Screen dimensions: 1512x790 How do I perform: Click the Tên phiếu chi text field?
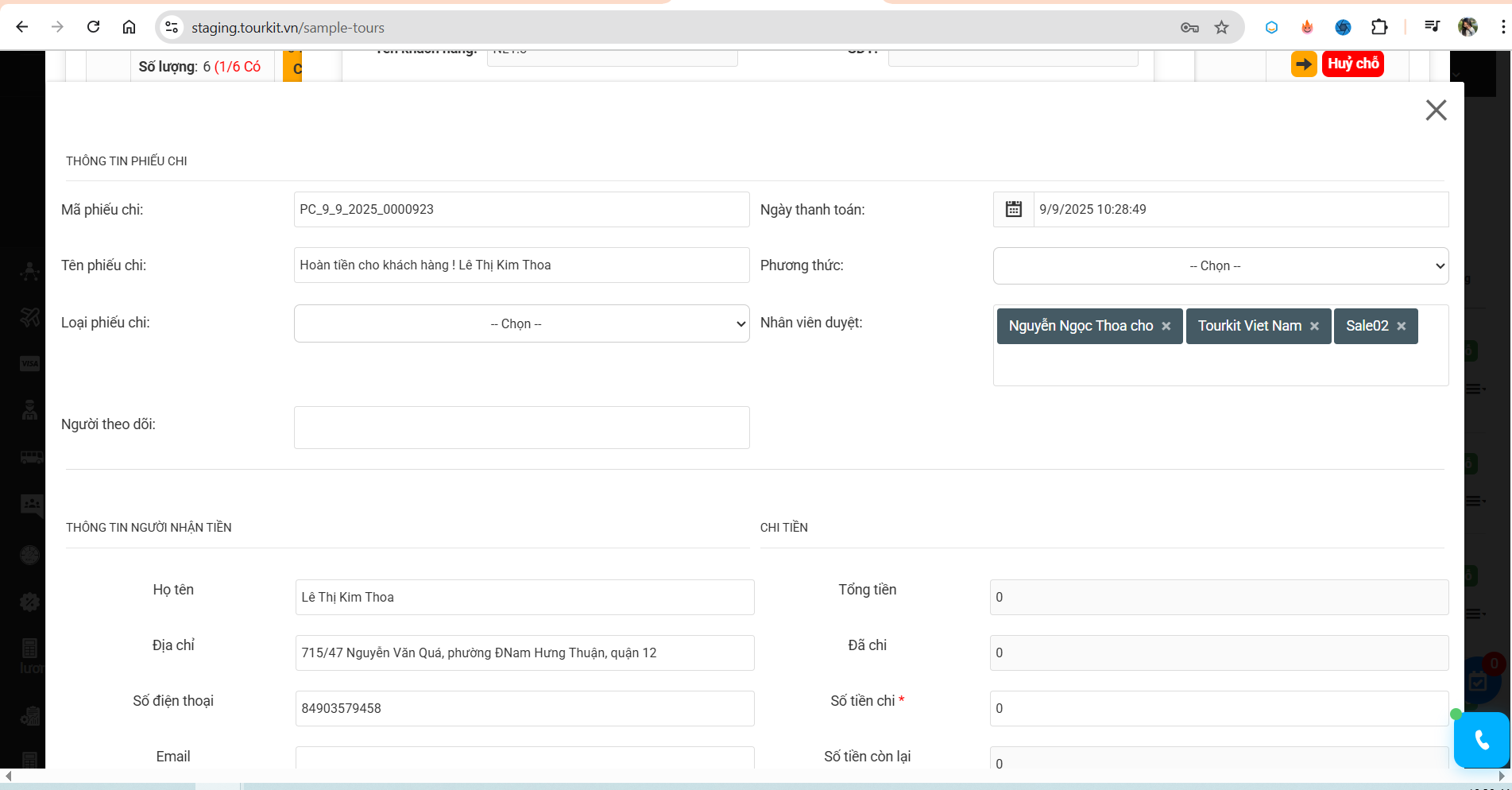pyautogui.click(x=521, y=265)
